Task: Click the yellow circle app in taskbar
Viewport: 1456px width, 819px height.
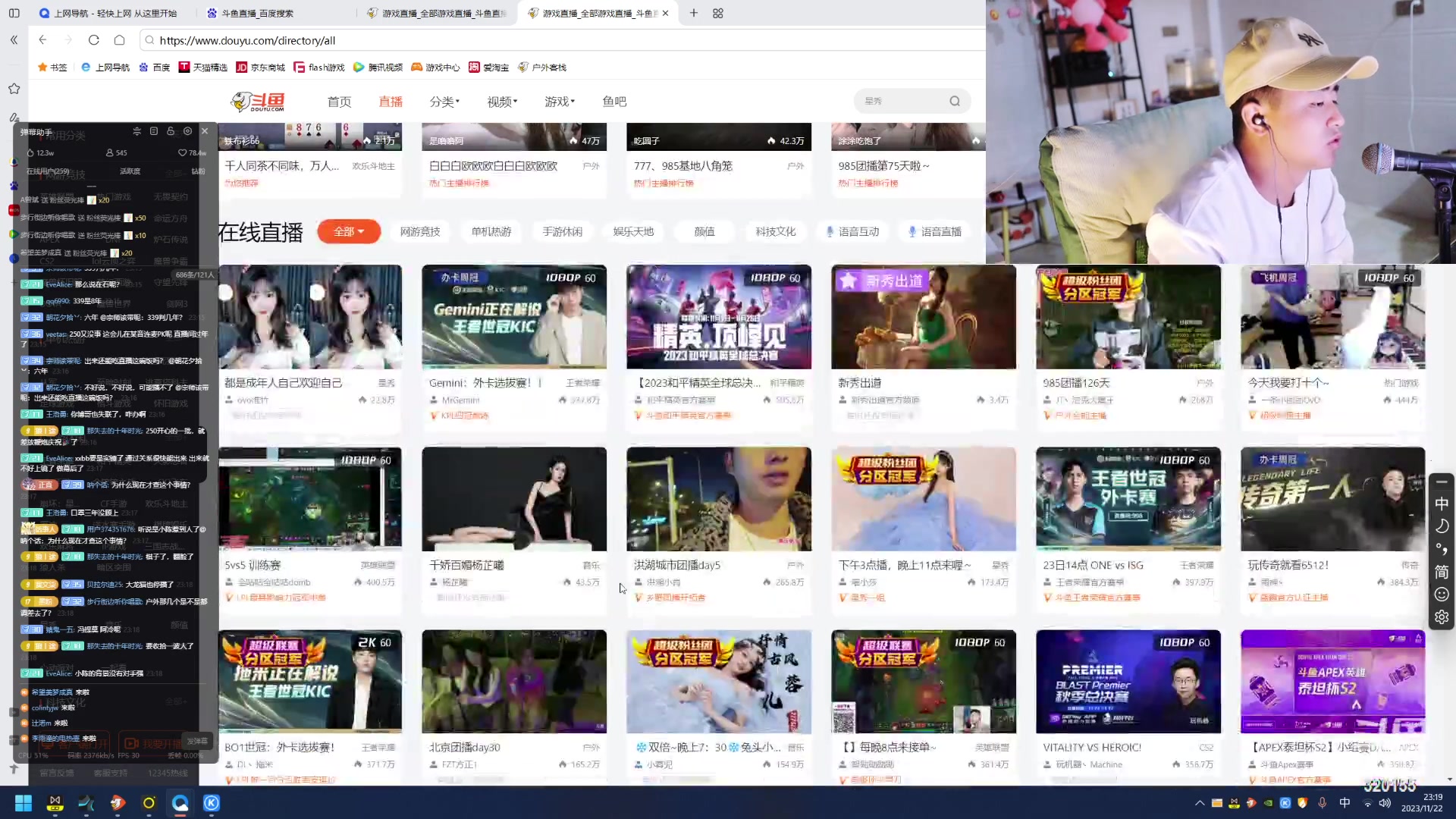Action: (149, 803)
